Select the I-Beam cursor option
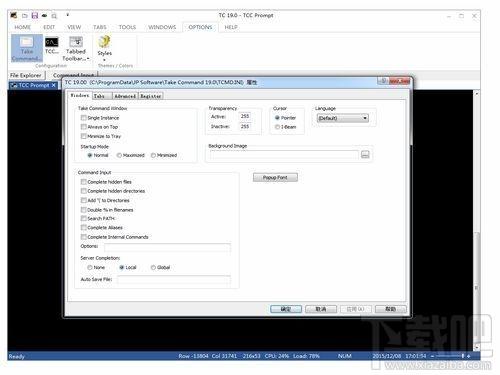Image resolution: width=500 pixels, height=375 pixels. [x=277, y=127]
